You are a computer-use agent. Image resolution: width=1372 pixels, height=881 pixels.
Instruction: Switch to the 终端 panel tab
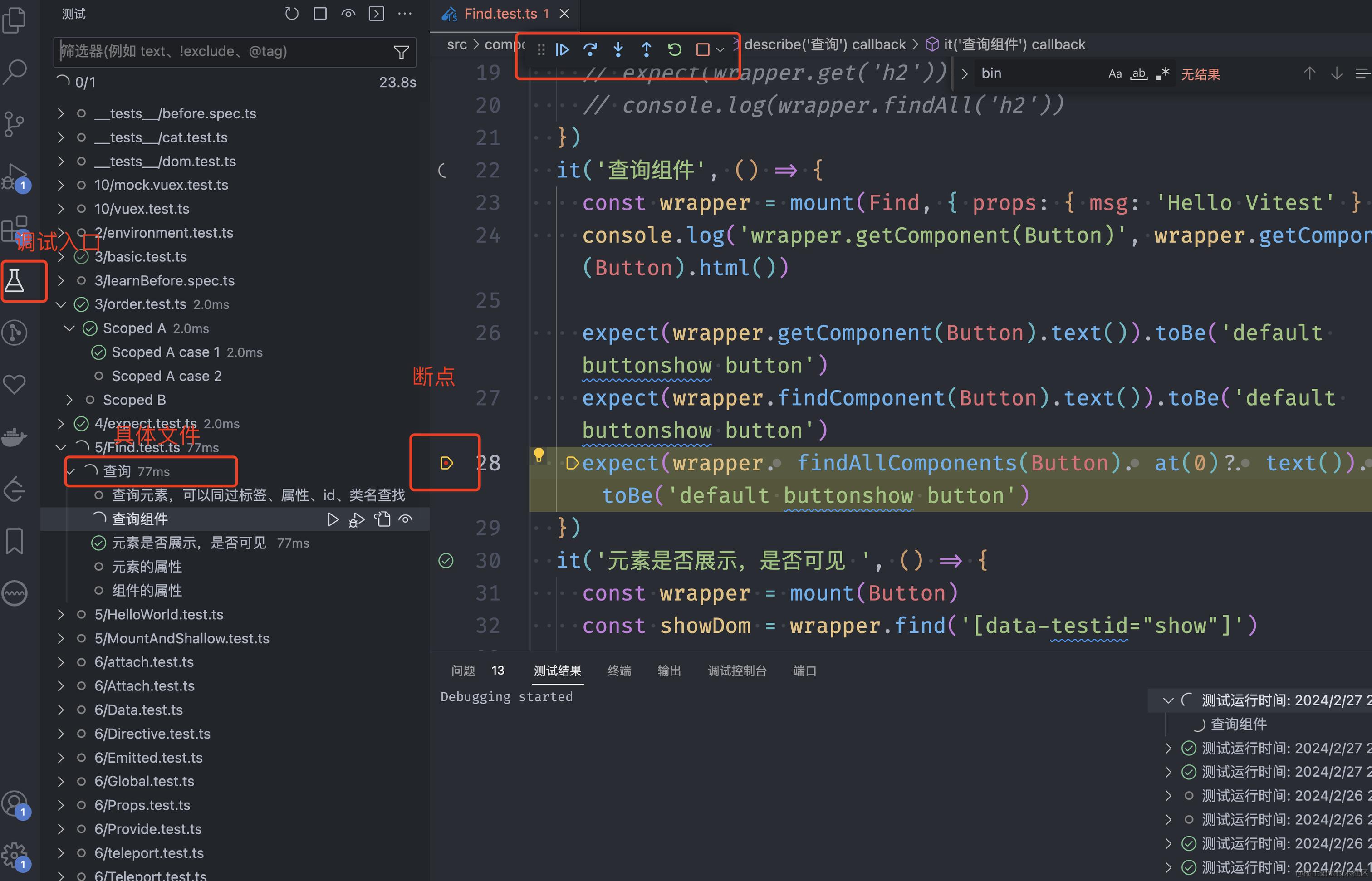(619, 671)
